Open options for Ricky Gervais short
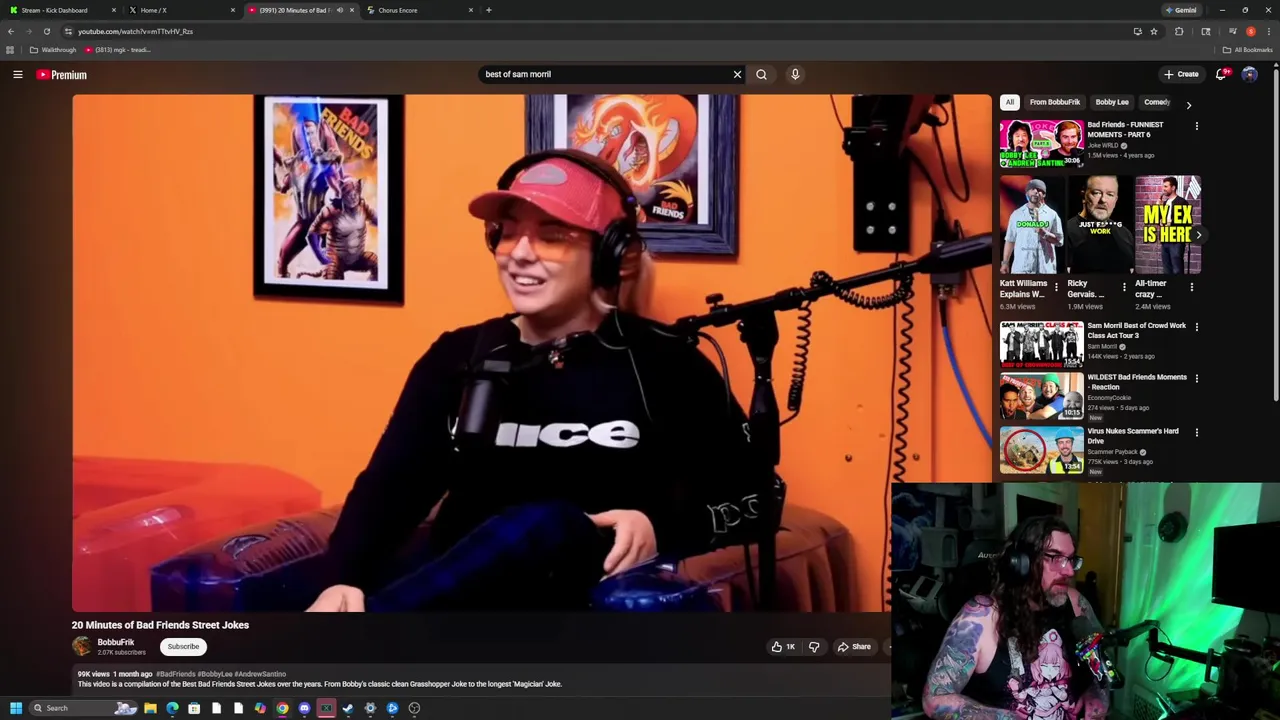The image size is (1280, 720). pyautogui.click(x=1124, y=287)
